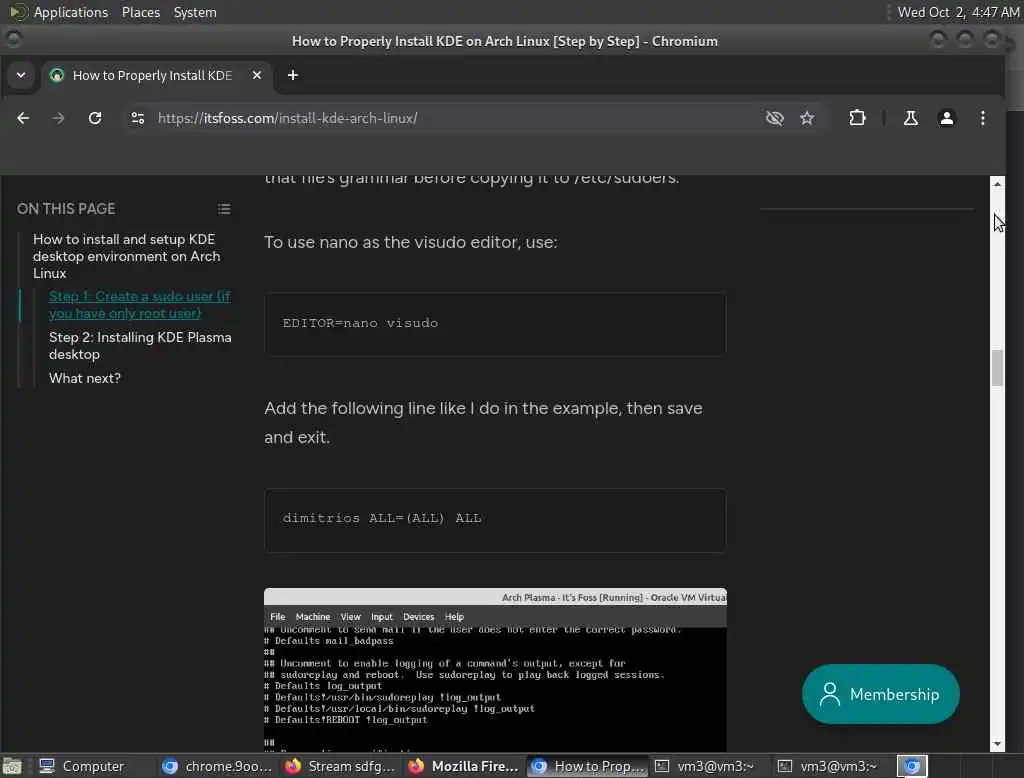Image resolution: width=1024 pixels, height=778 pixels.
Task: Reload the itsfoss page
Action: [95, 118]
